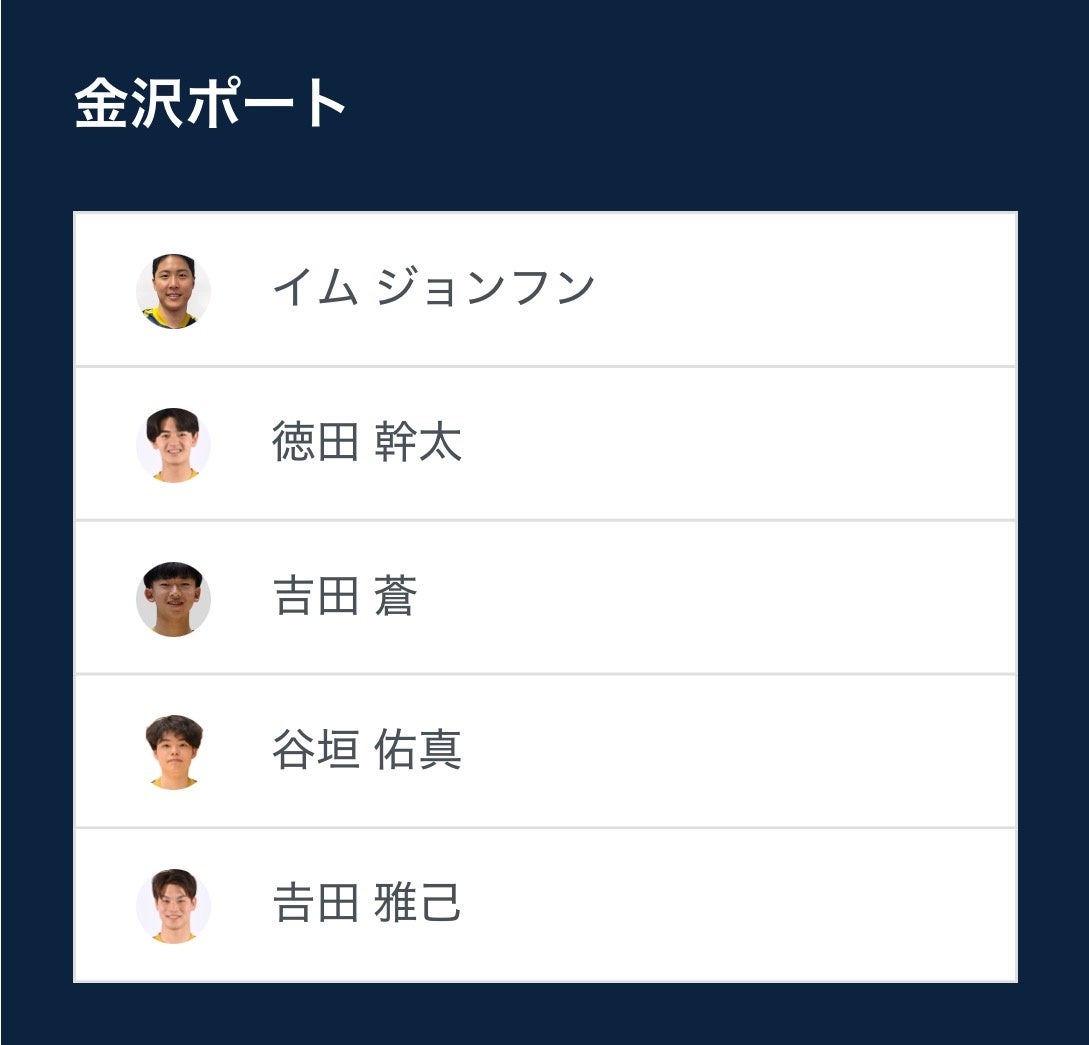Click イム ジョンフン's profile photo
Screen dimensions: 1089x1045
point(173,291)
